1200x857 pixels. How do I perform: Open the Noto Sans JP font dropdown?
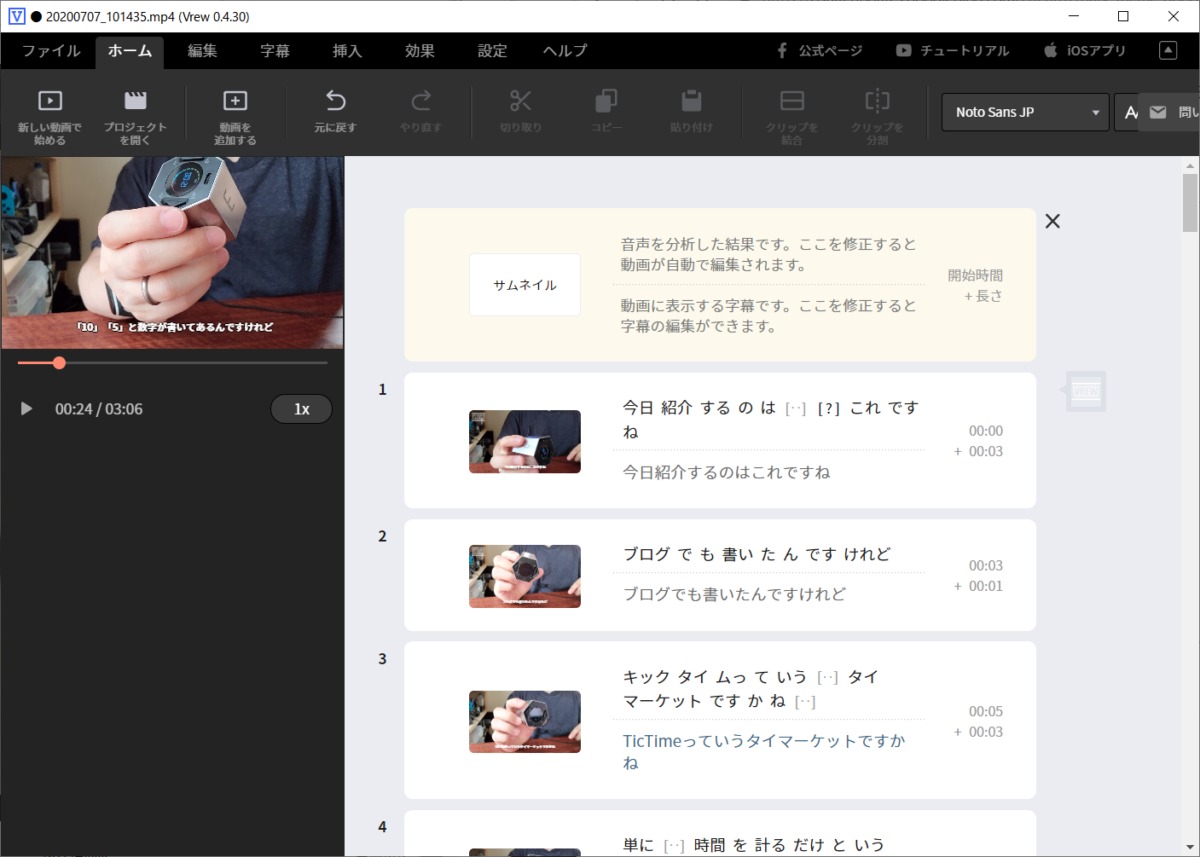[x=1026, y=112]
